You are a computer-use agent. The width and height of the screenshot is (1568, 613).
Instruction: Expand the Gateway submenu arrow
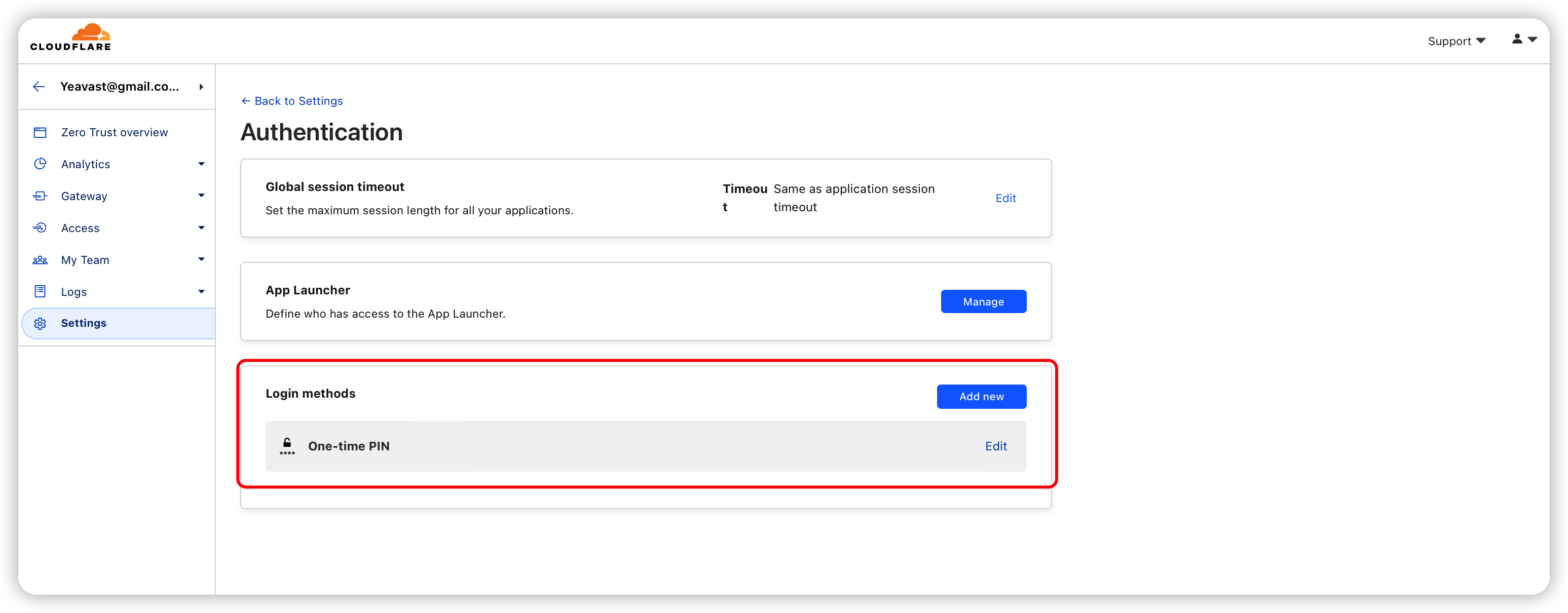tap(202, 196)
